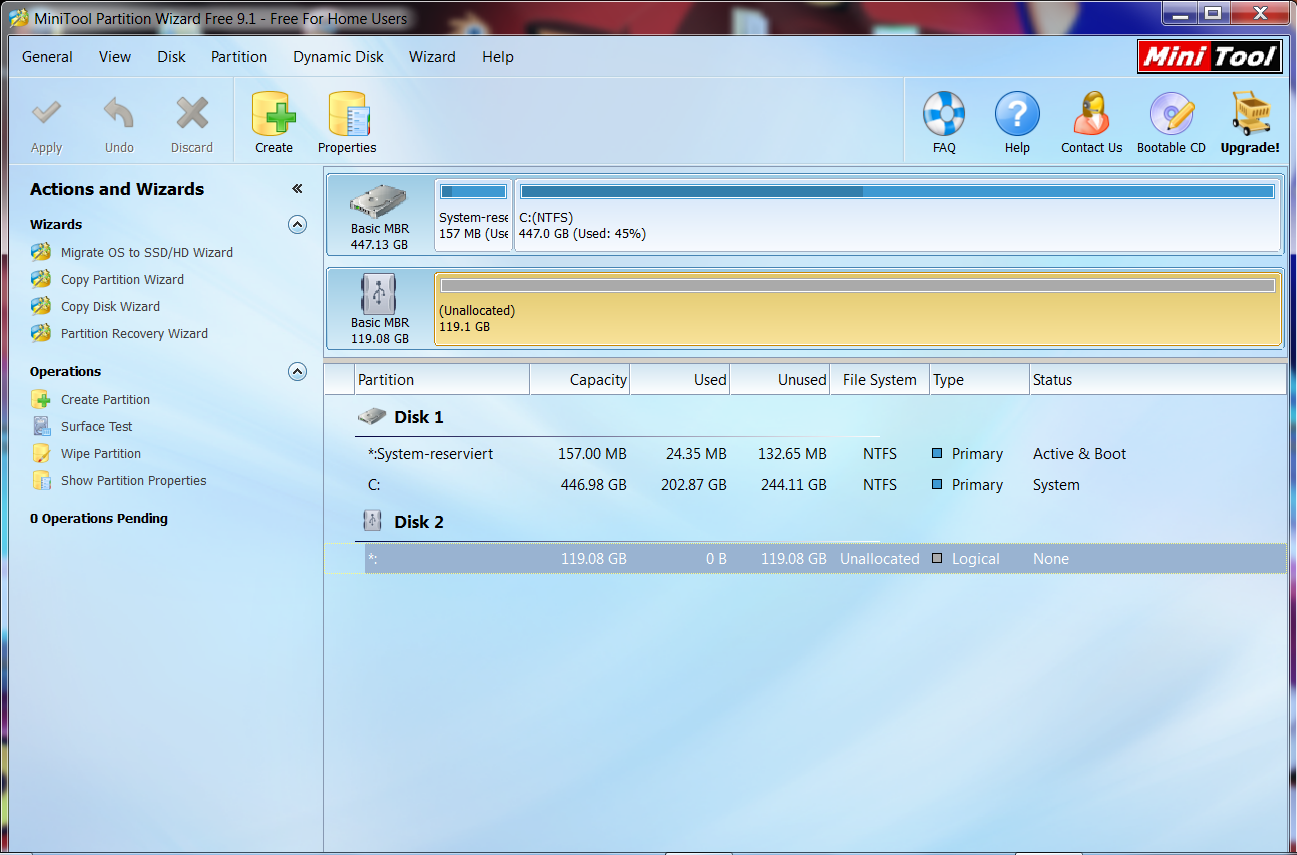
Task: Launch the Partition Recovery Wizard
Action: tap(134, 333)
